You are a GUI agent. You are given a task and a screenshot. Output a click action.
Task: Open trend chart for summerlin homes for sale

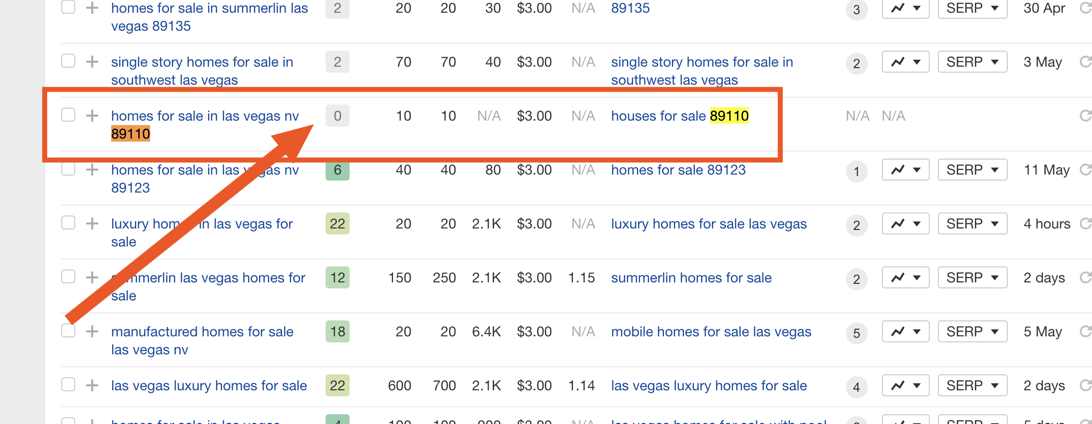tap(905, 278)
